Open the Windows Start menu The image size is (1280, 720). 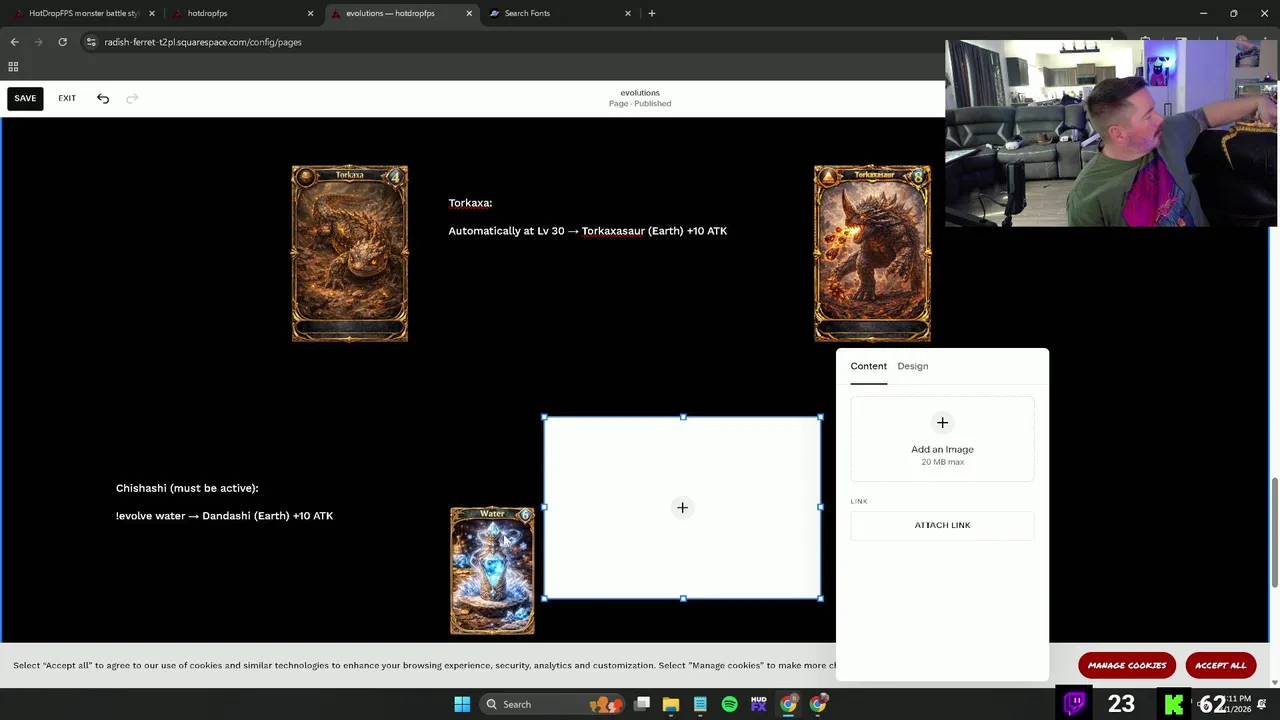[462, 704]
